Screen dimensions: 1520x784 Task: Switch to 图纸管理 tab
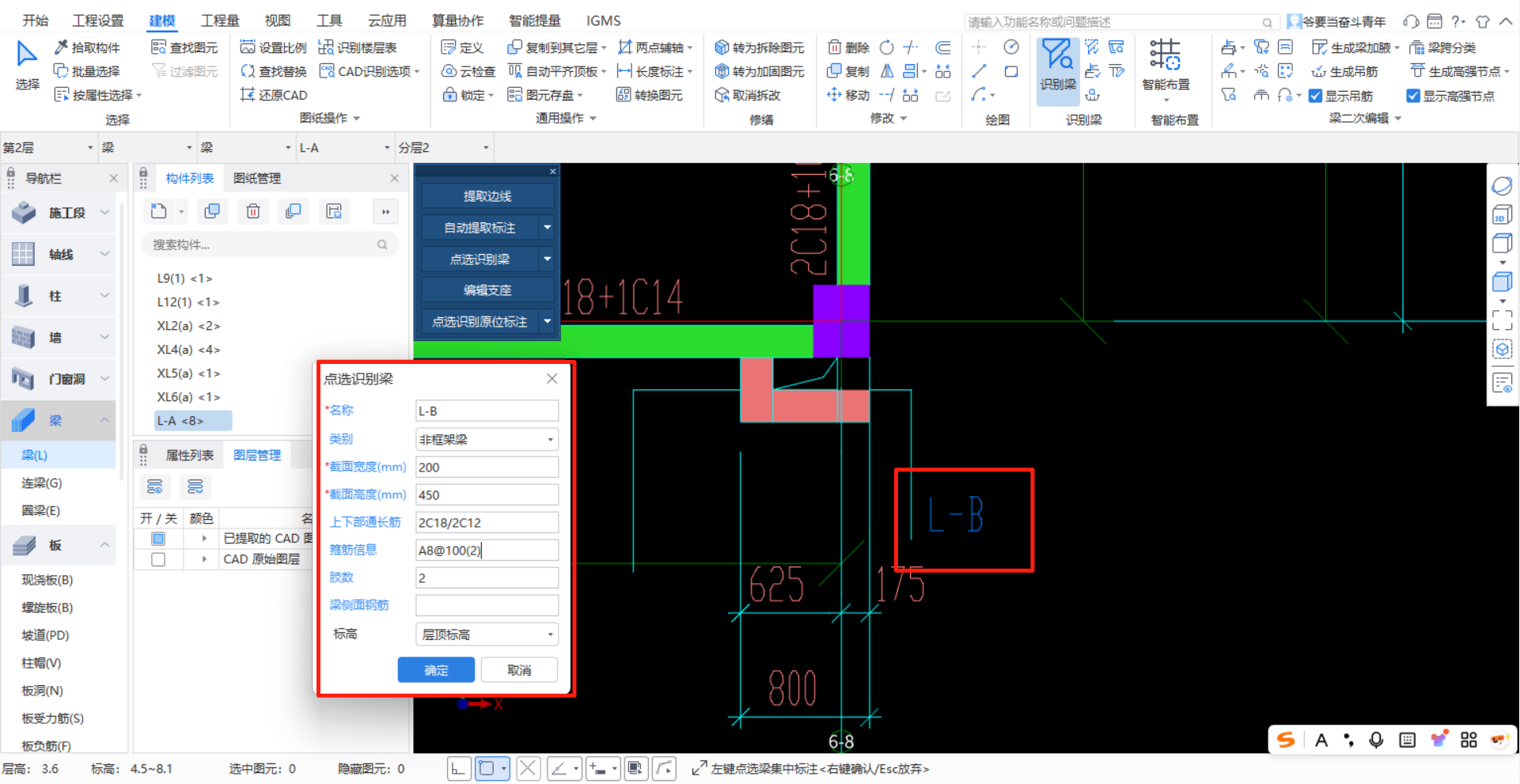click(x=257, y=178)
